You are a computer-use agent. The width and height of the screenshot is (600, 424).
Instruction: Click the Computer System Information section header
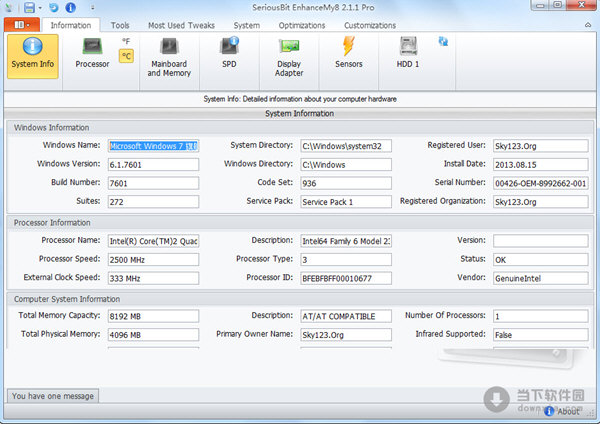pyautogui.click(x=300, y=299)
